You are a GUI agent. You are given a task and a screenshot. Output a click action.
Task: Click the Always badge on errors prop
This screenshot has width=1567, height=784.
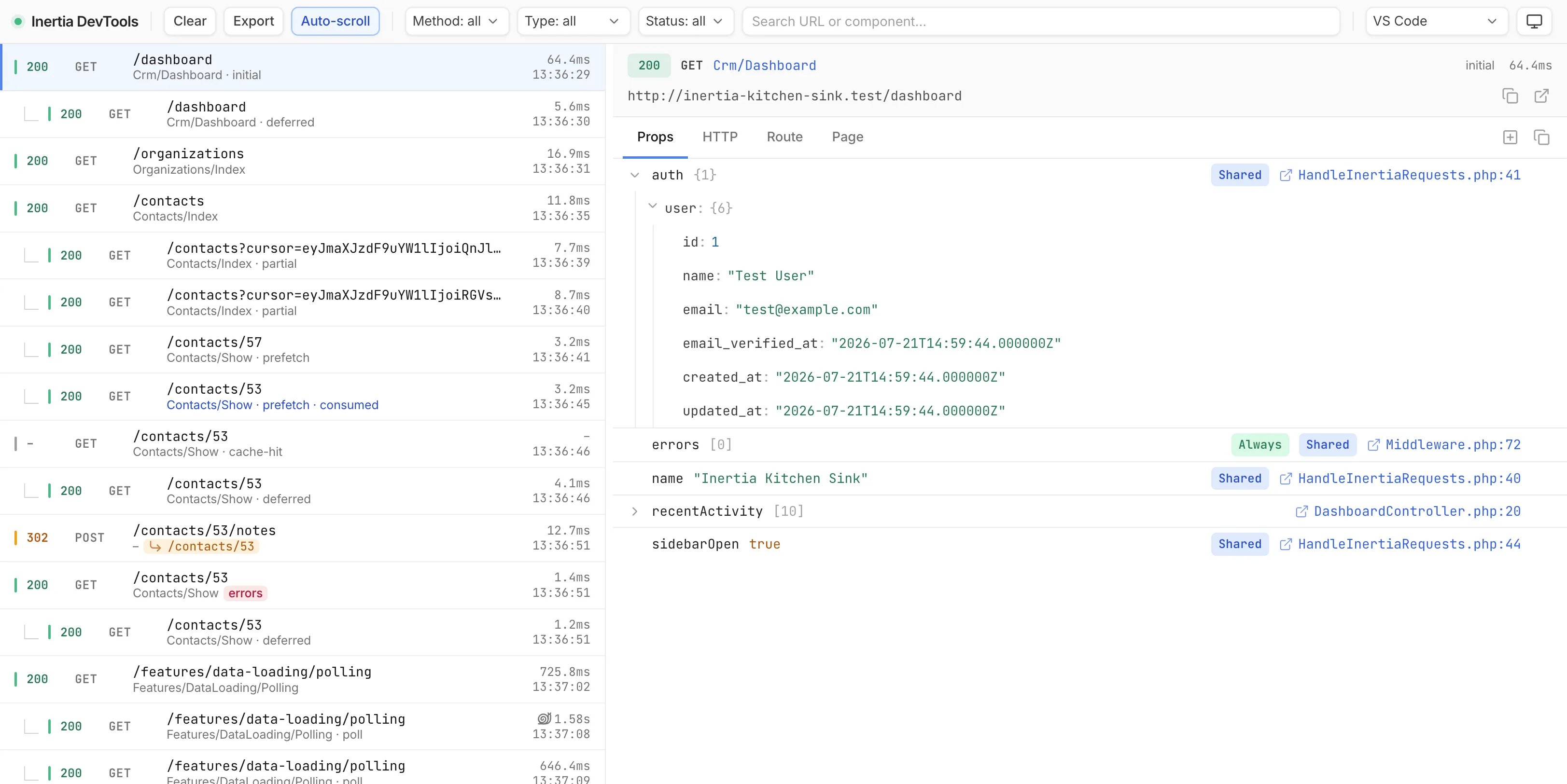click(x=1260, y=445)
